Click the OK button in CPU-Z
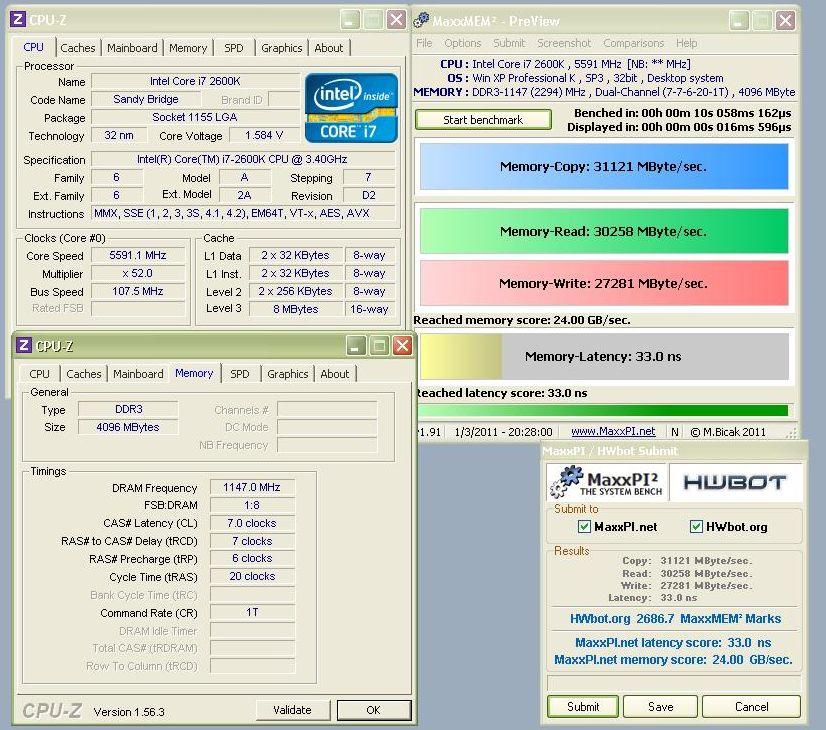 click(x=373, y=710)
